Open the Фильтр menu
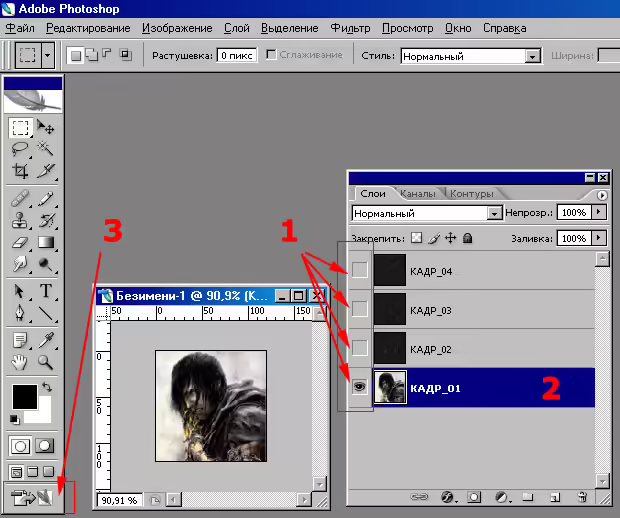This screenshot has width=620, height=518. tap(350, 28)
